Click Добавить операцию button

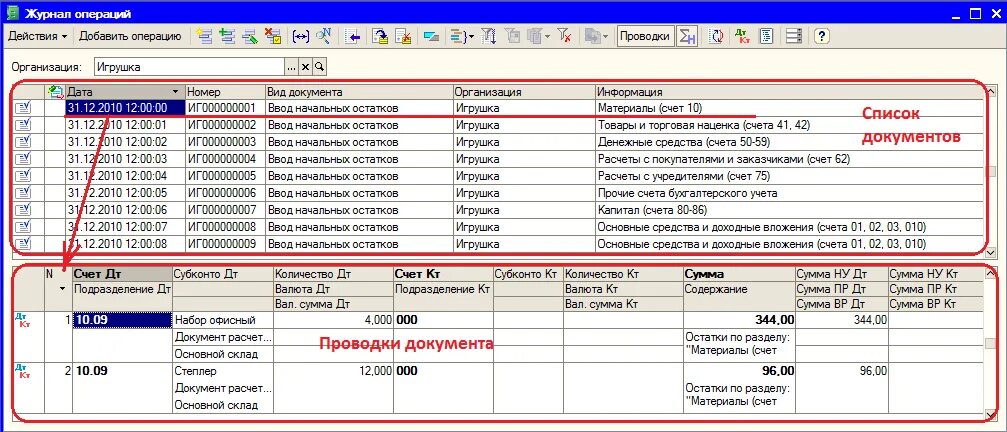[130, 37]
